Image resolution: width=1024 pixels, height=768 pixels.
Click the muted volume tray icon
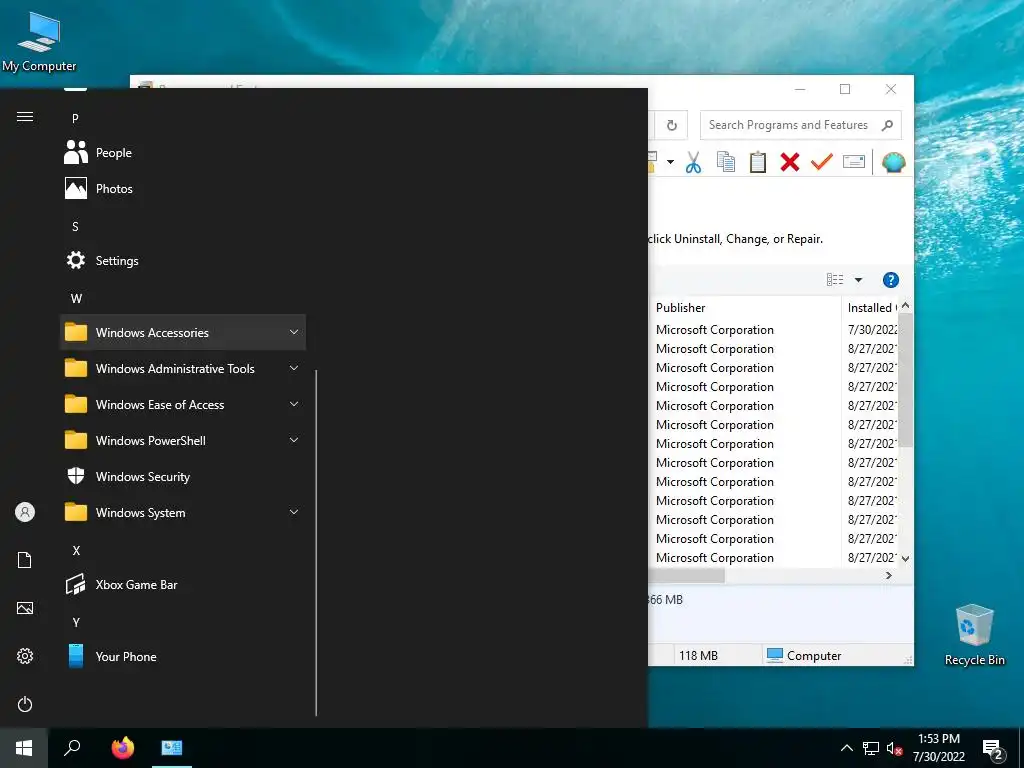tap(895, 748)
